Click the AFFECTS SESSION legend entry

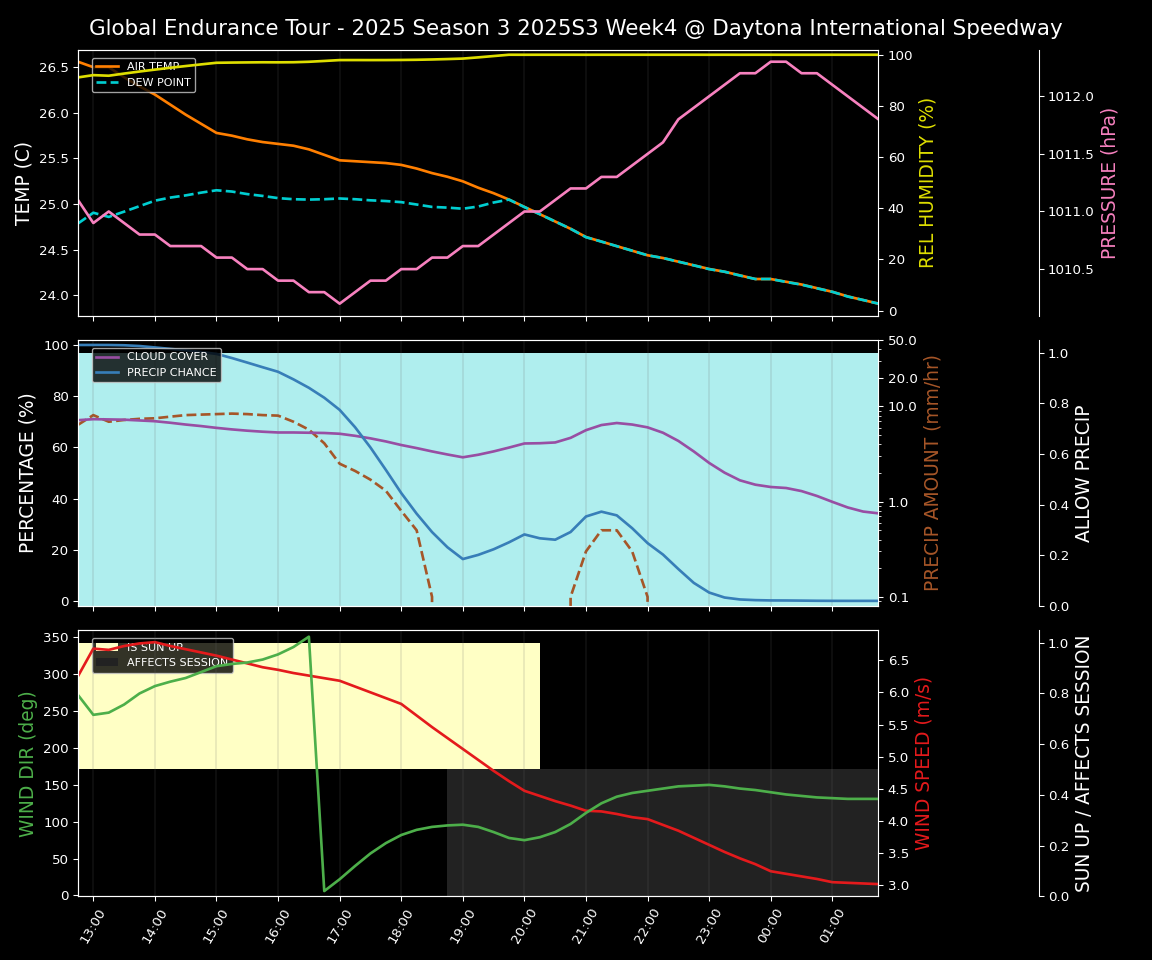[178, 663]
